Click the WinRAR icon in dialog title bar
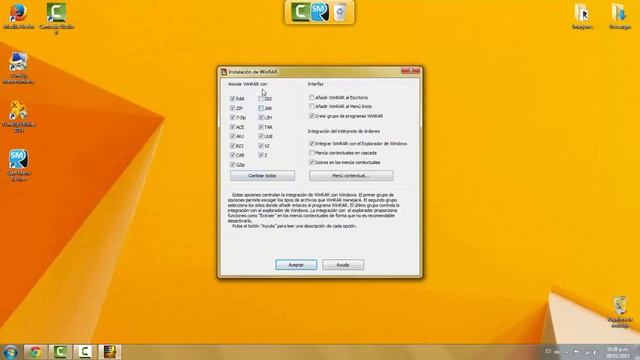 [224, 72]
